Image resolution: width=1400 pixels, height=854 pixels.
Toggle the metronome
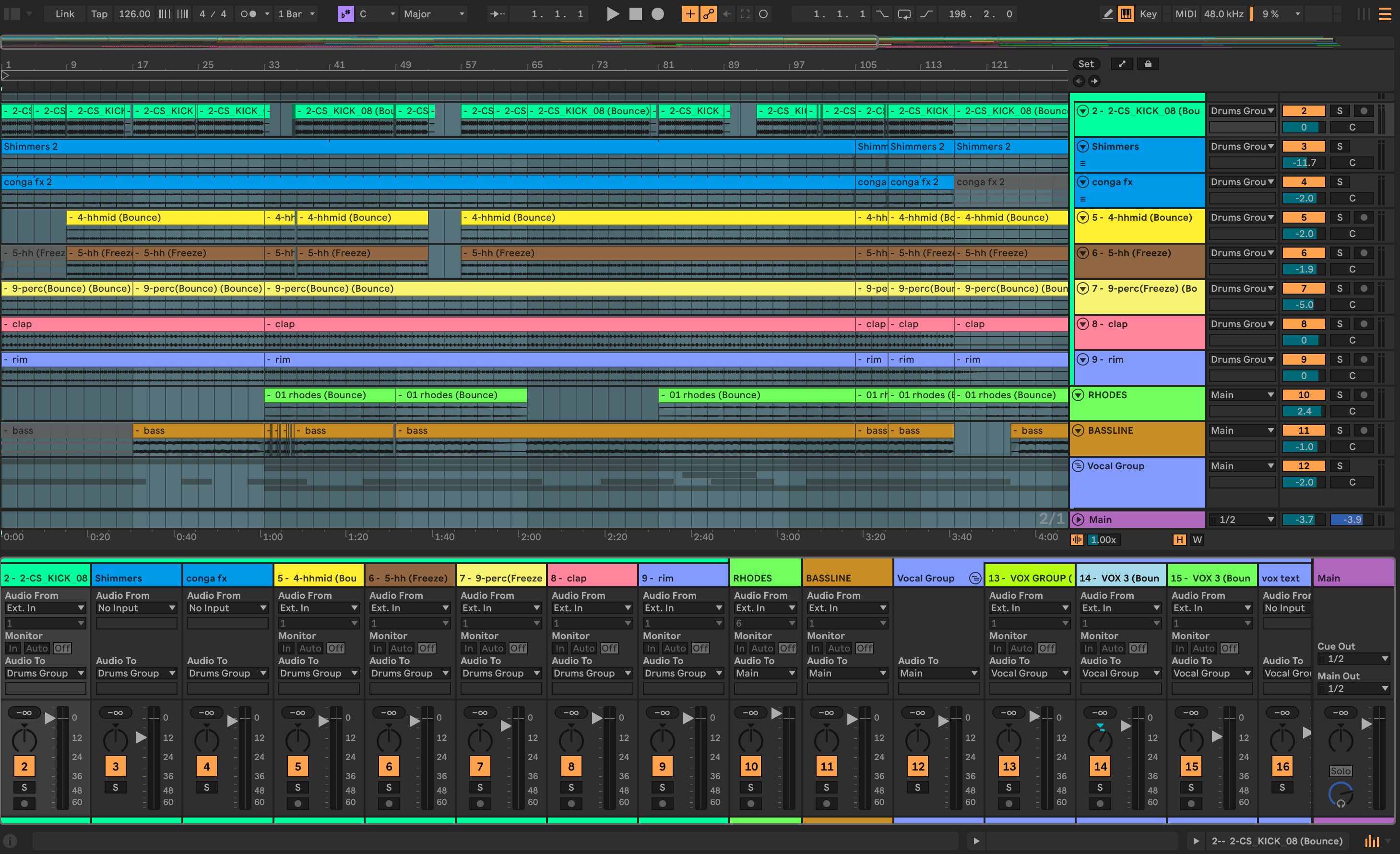[249, 14]
